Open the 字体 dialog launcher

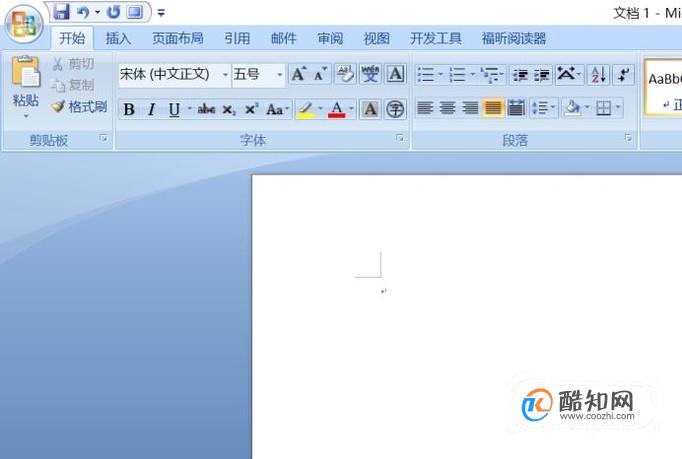coord(400,138)
